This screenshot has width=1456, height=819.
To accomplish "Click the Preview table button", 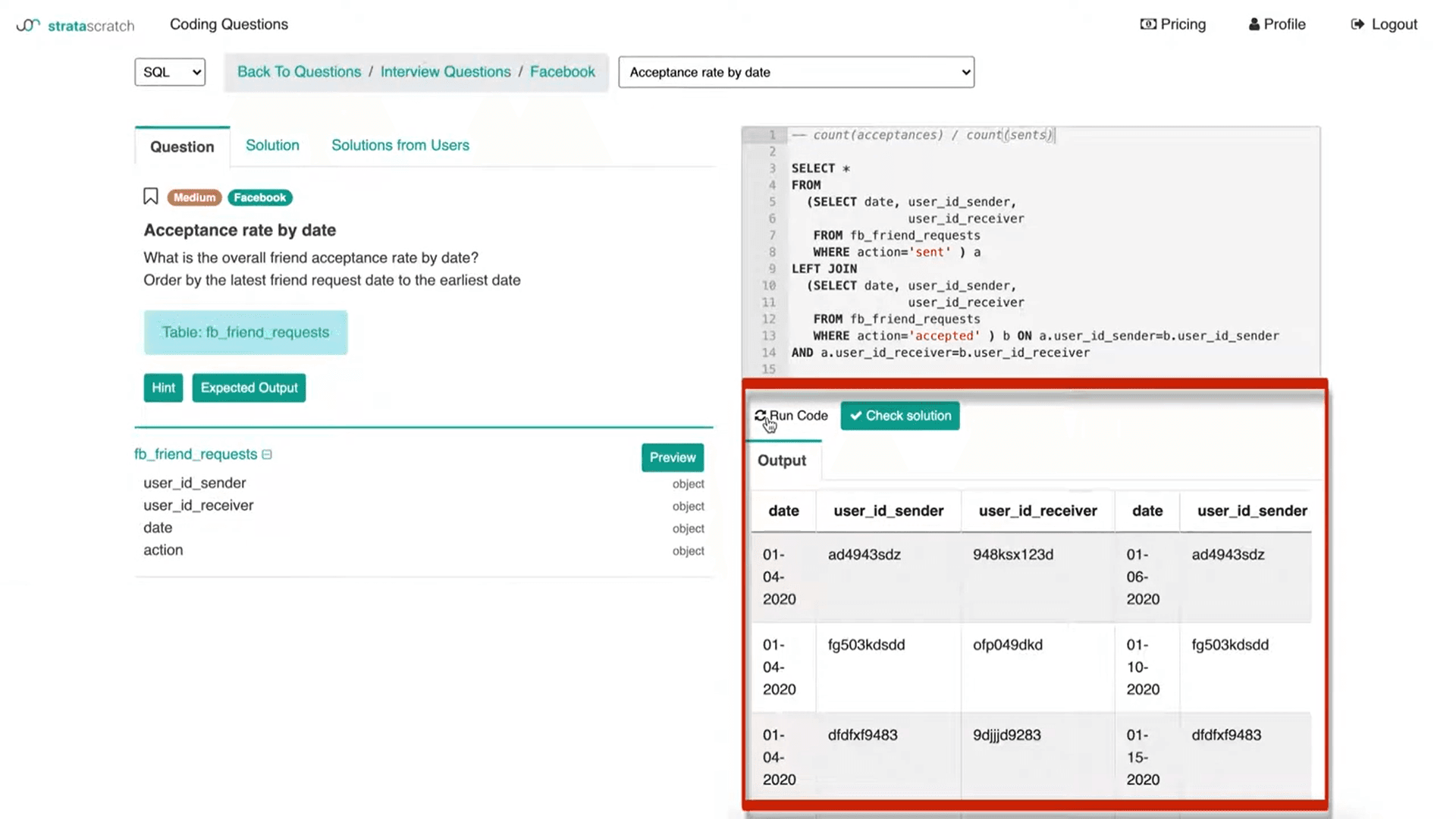I will coord(672,457).
